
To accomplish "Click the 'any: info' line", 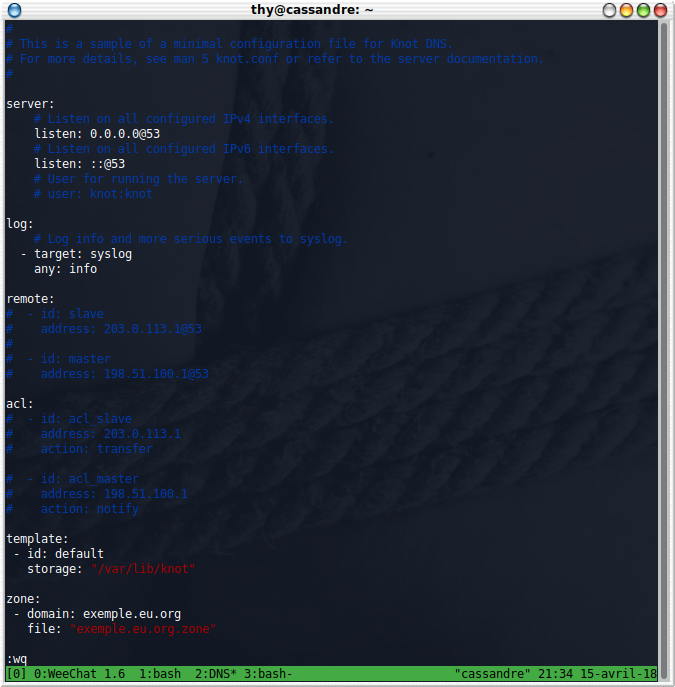I will 66,269.
